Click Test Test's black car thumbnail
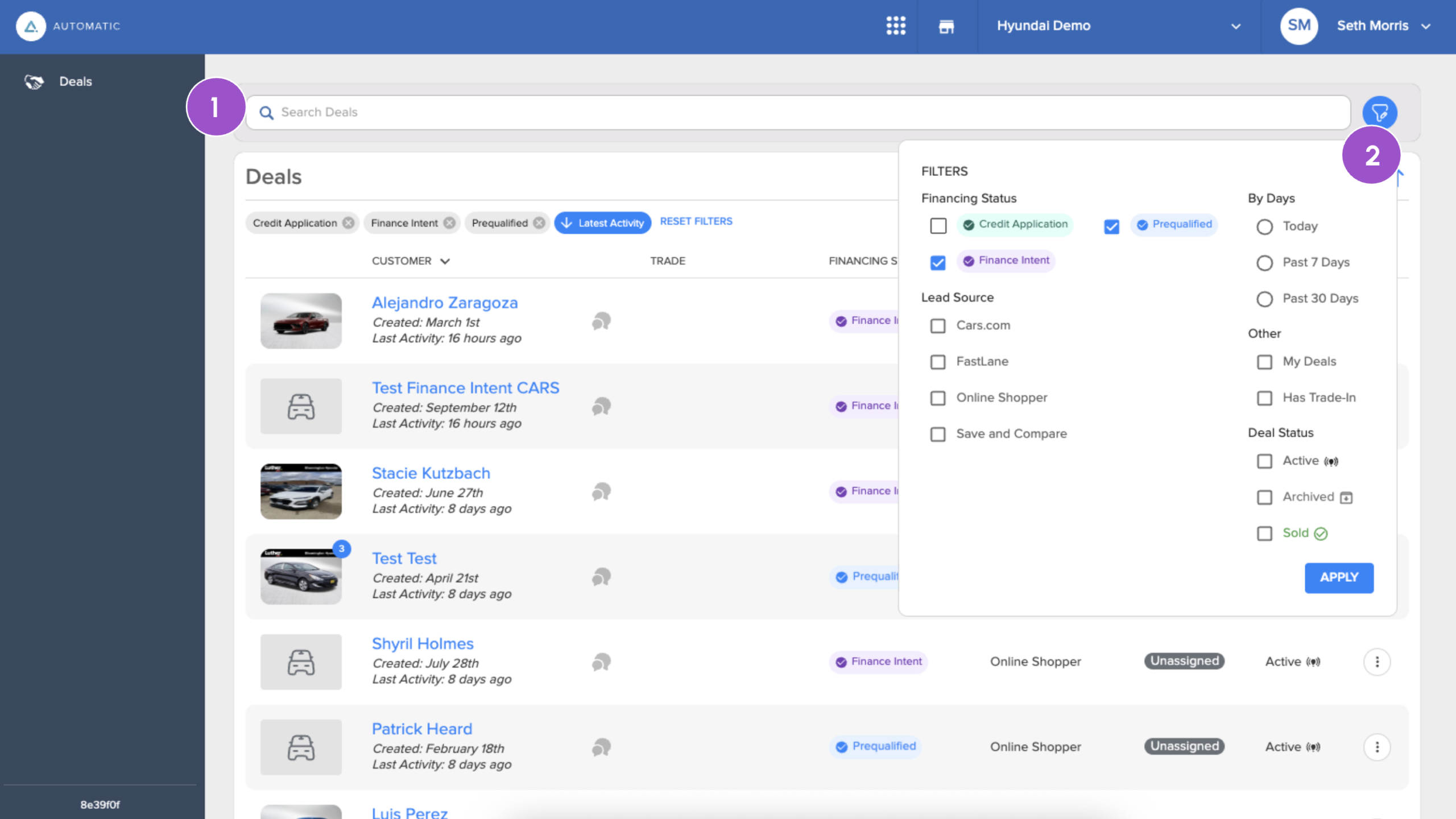Image resolution: width=1456 pixels, height=819 pixels. pyautogui.click(x=301, y=577)
